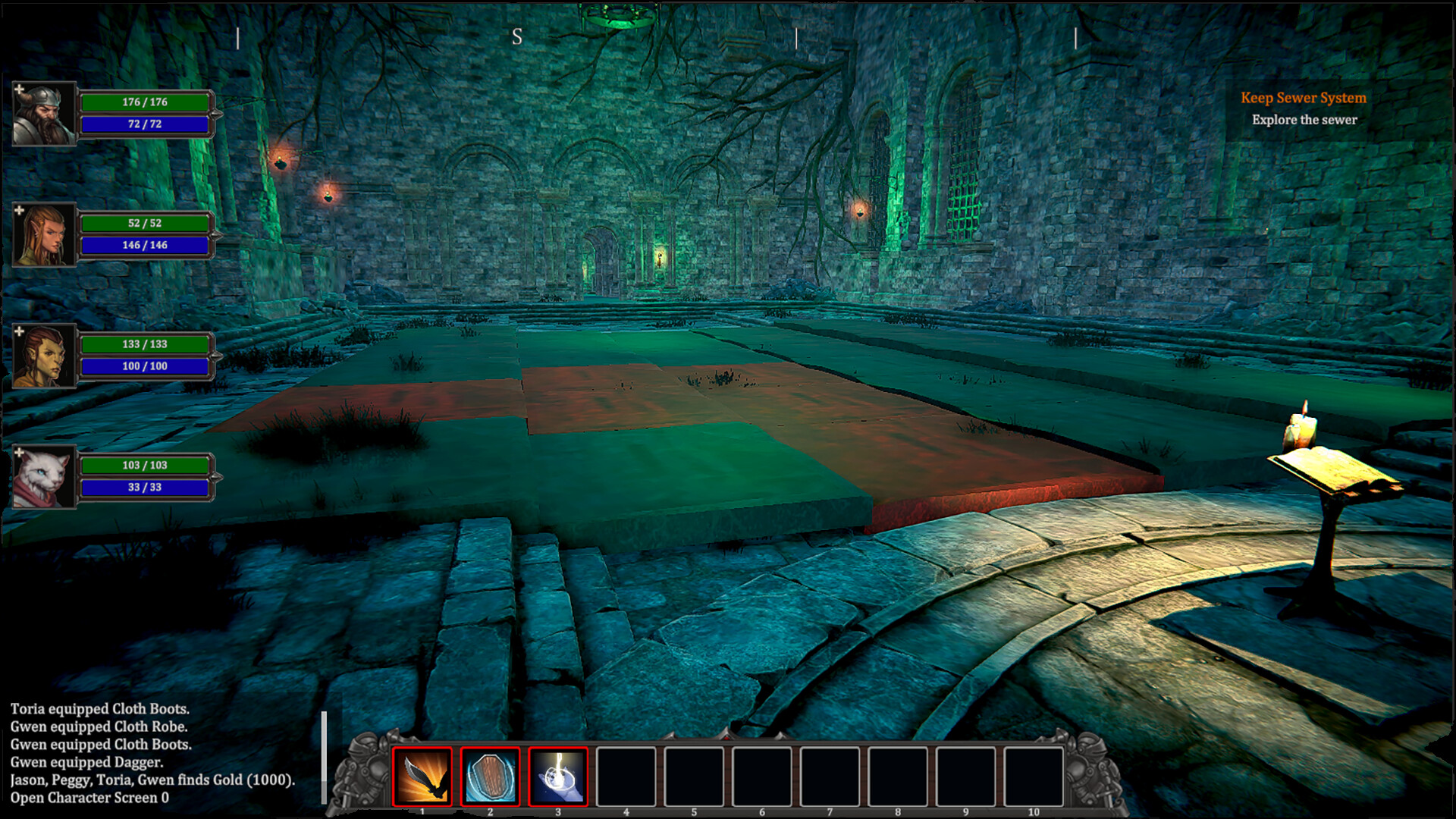Screen dimensions: 1456x819
Task: Click the plus icon on orc portrait
Action: tap(19, 331)
